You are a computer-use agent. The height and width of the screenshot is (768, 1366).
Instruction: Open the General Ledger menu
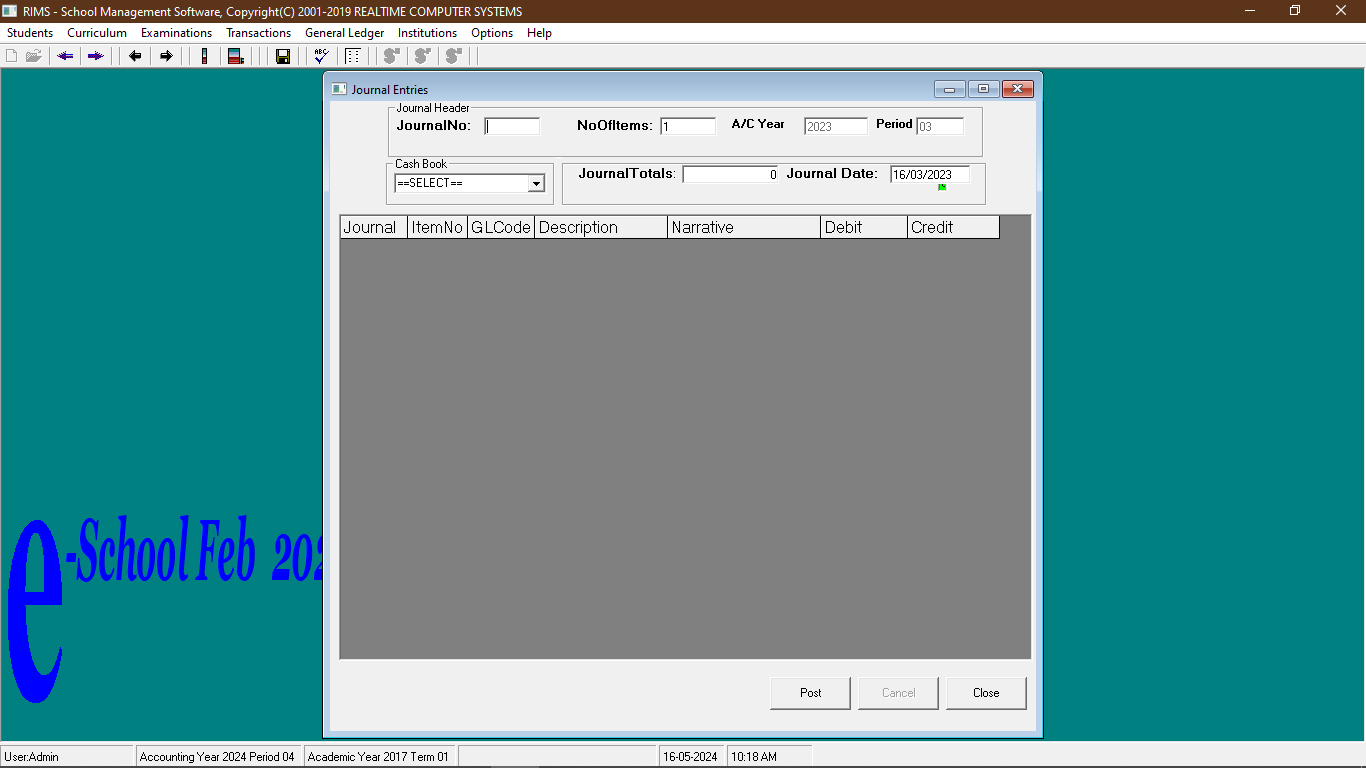[344, 33]
